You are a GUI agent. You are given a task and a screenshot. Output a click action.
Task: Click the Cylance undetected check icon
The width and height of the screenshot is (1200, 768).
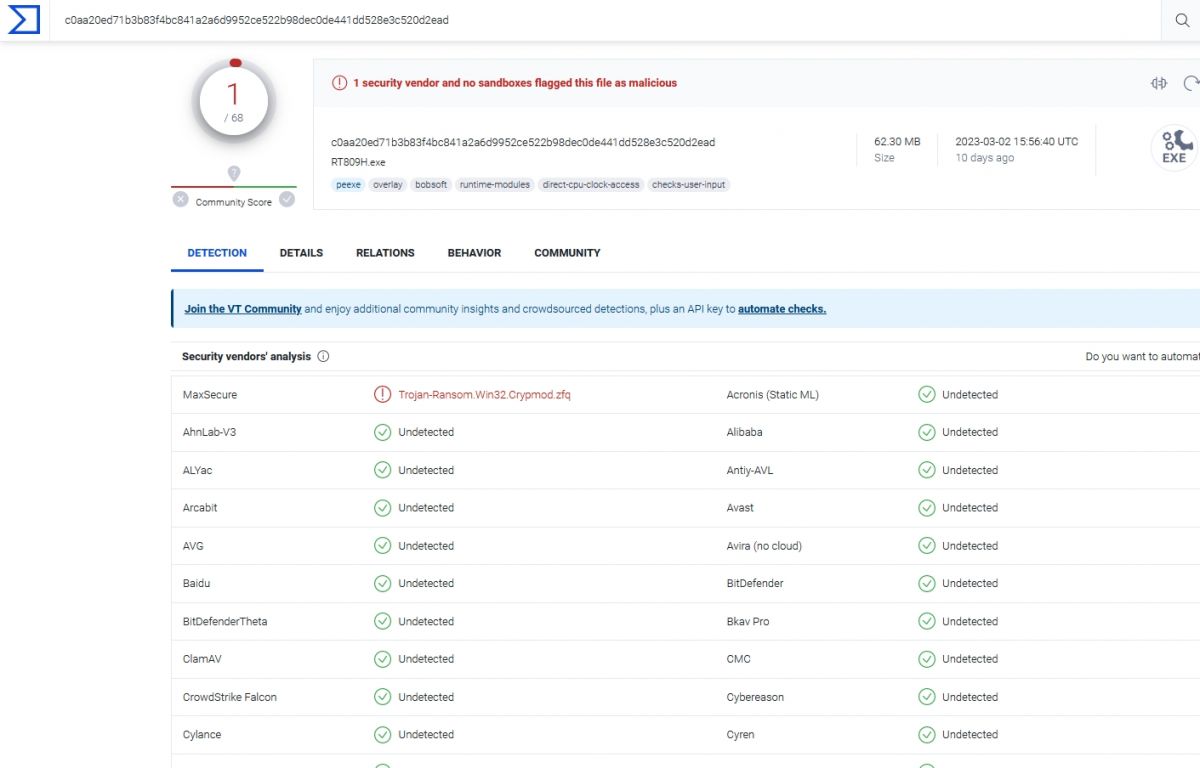click(x=382, y=734)
